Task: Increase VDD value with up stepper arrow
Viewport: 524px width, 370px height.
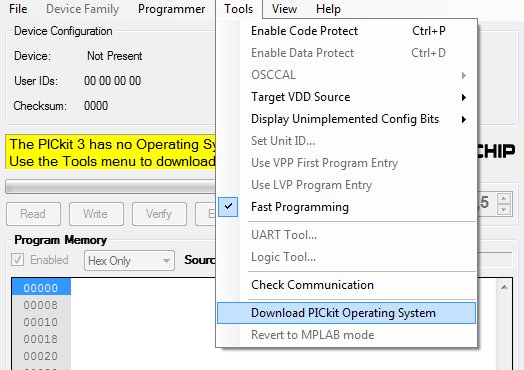Action: [504, 199]
